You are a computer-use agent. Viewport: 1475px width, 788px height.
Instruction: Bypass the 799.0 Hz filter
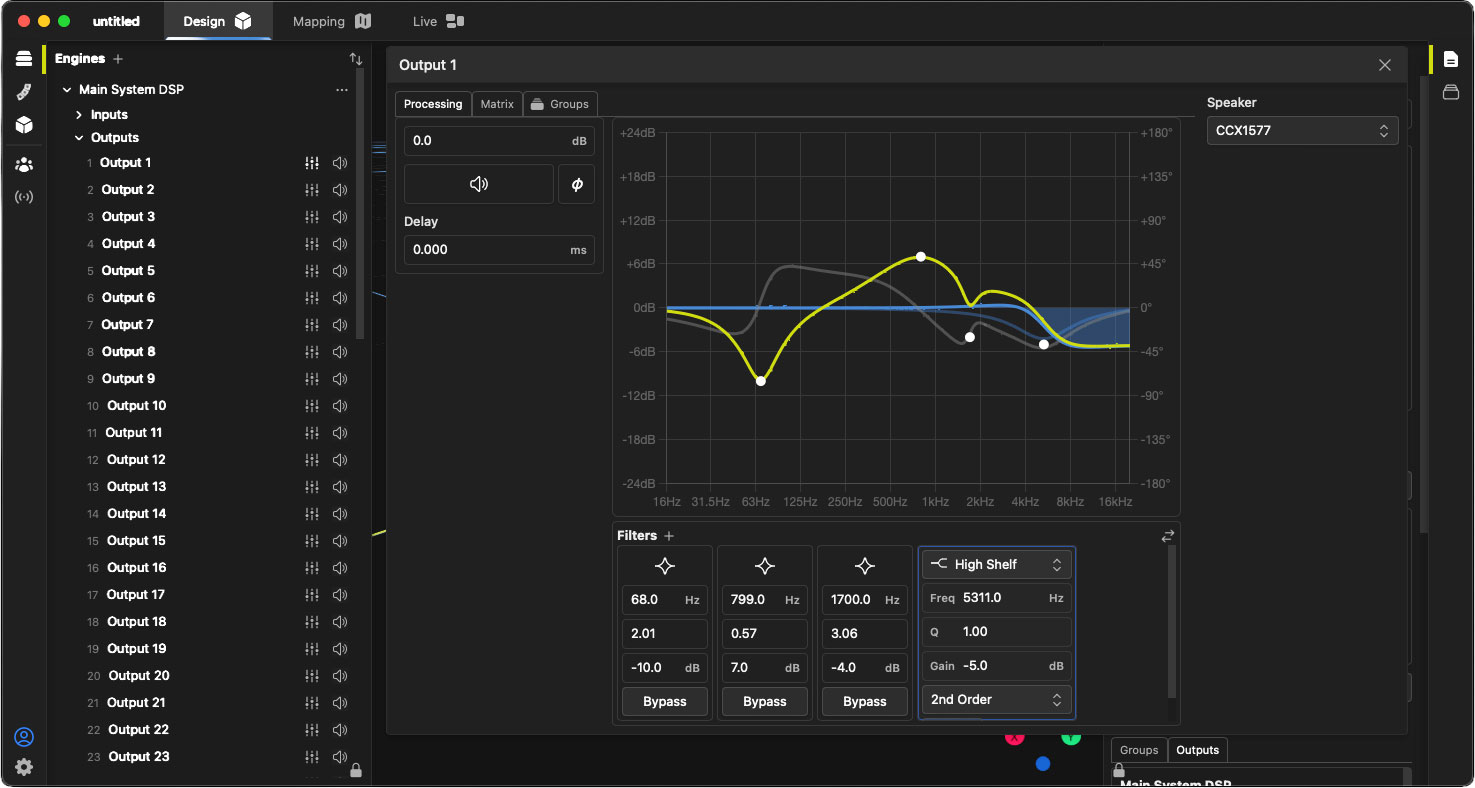click(x=765, y=702)
